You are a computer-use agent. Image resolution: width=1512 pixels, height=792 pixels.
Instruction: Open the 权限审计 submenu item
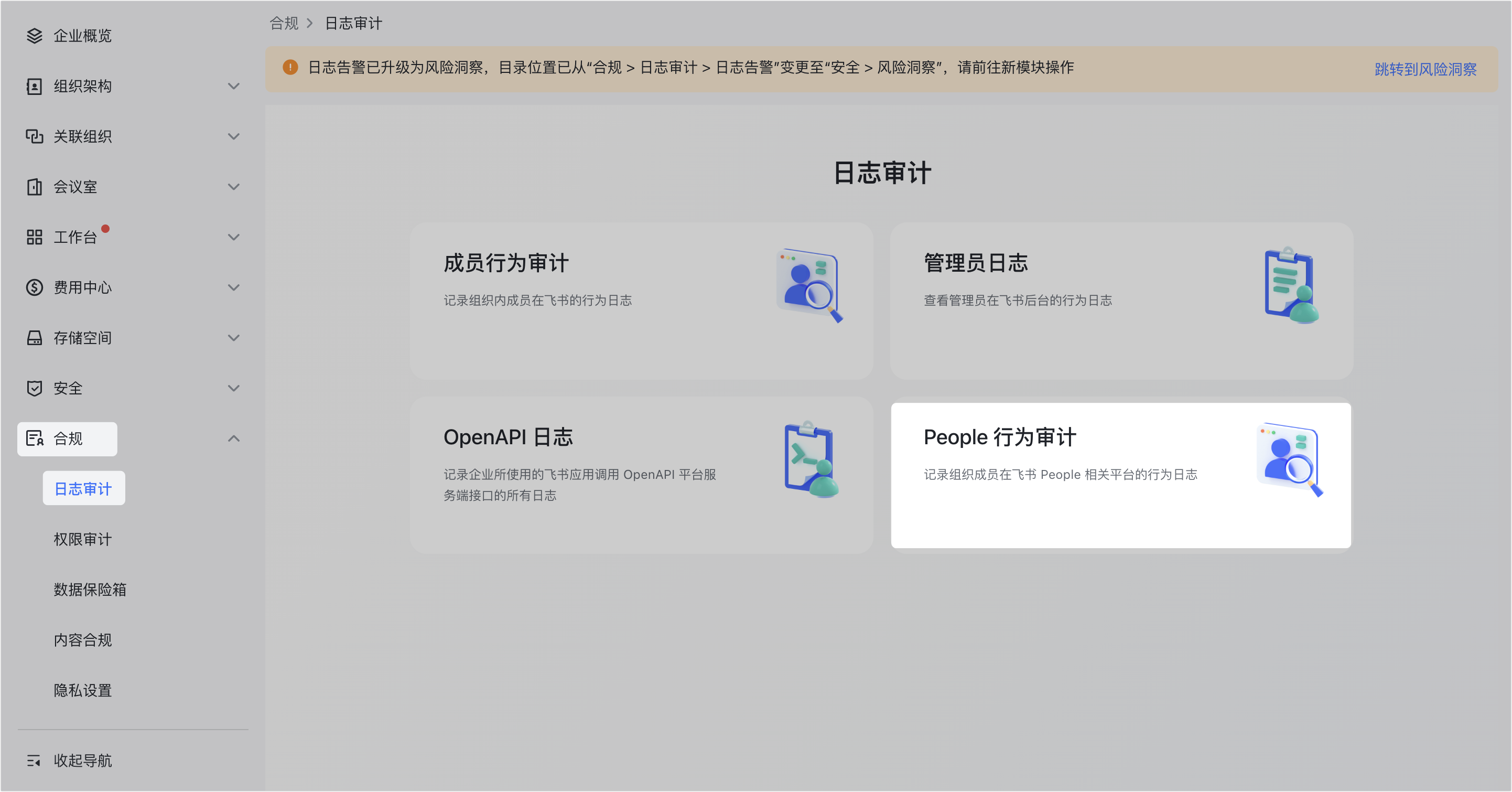coord(83,540)
